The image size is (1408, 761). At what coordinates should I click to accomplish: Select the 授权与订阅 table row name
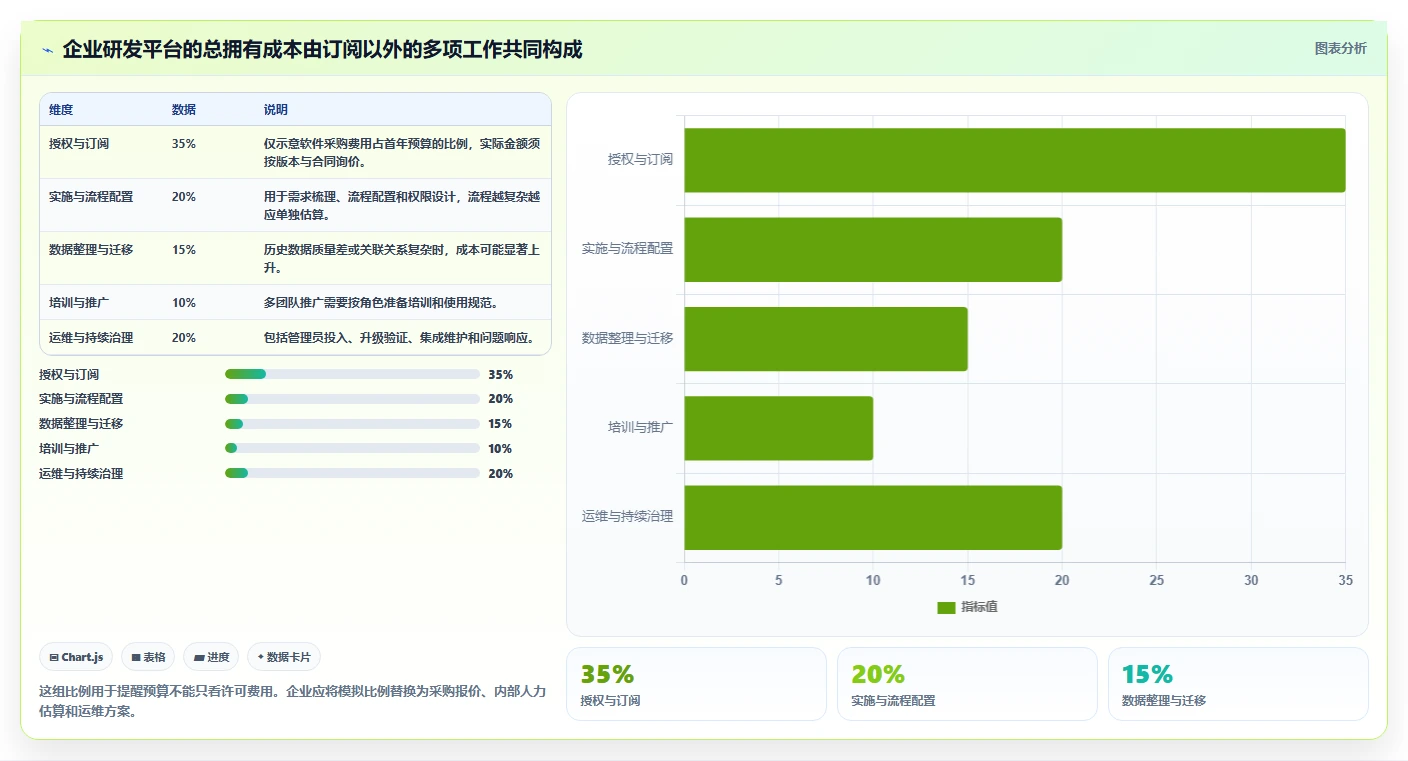[x=79, y=144]
